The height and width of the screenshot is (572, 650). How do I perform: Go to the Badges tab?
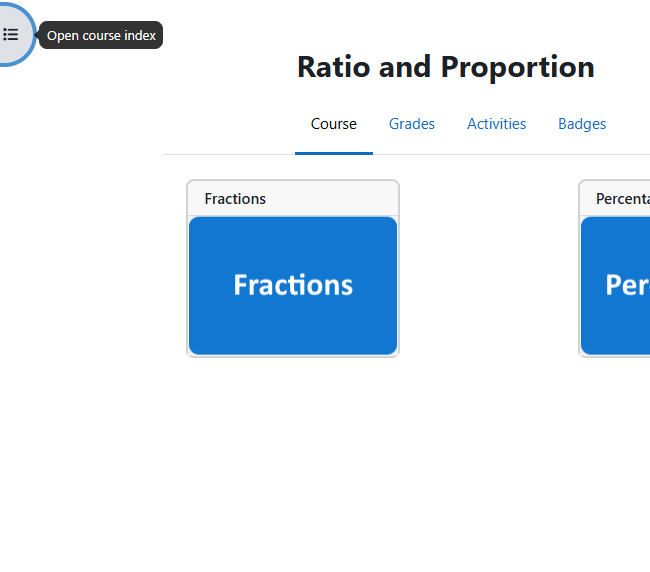[582, 124]
